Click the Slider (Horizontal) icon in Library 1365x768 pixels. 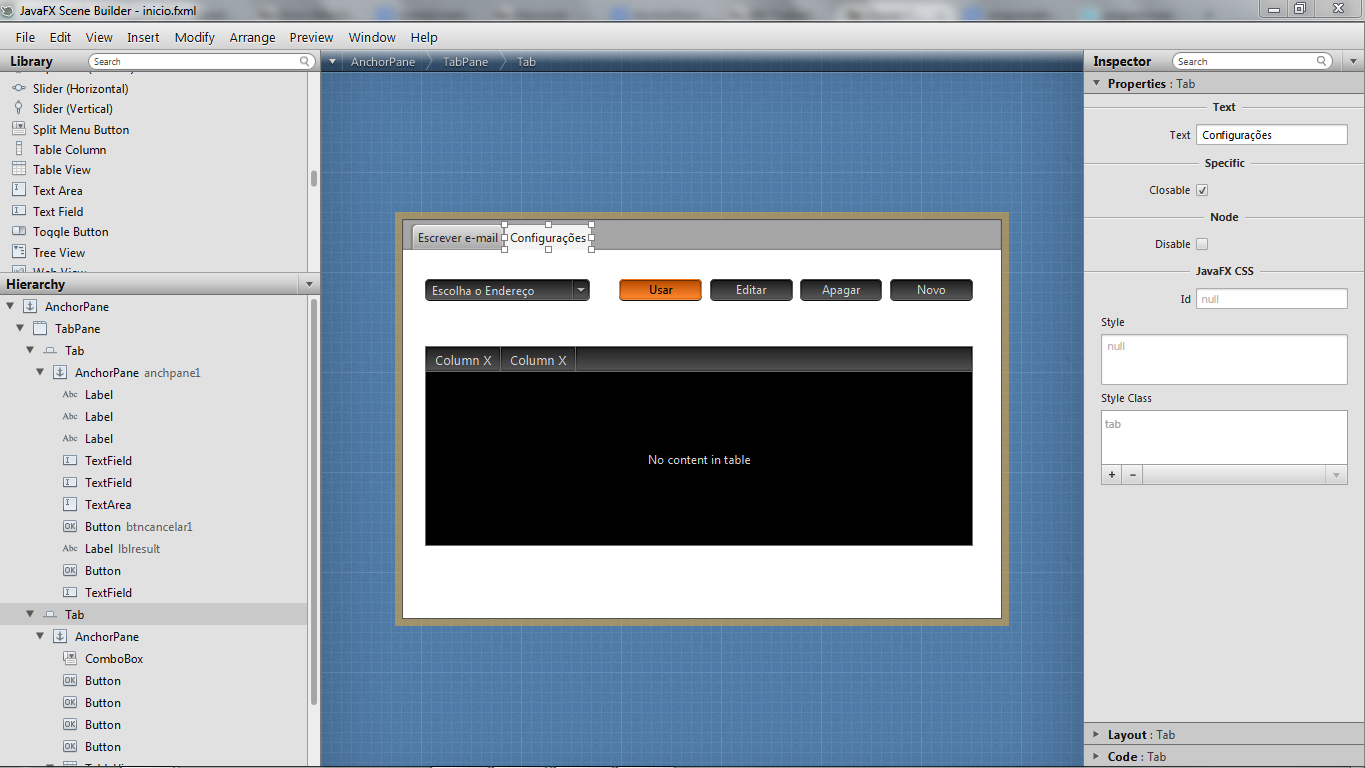click(19, 88)
